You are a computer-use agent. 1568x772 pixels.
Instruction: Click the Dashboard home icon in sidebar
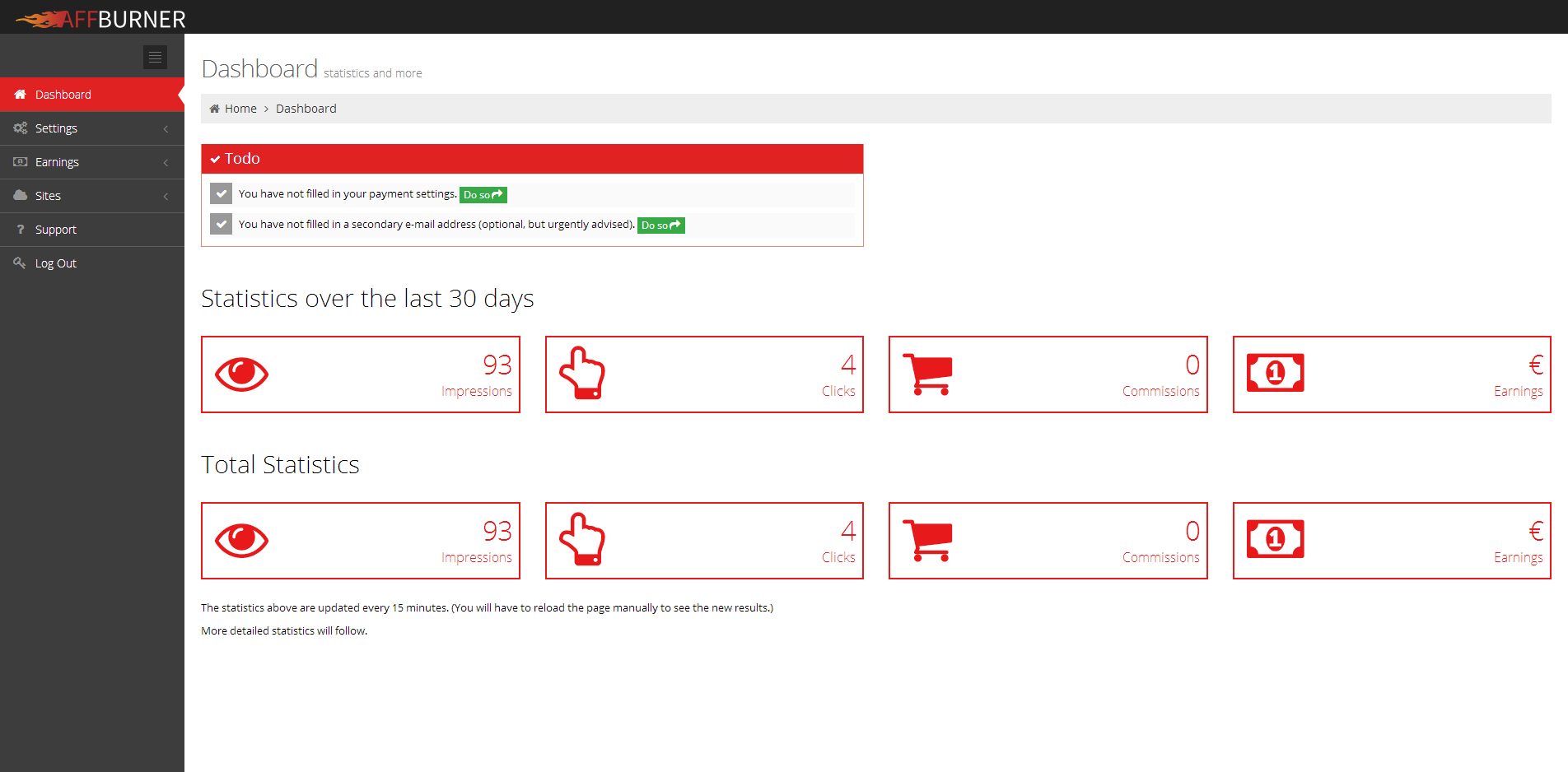click(x=21, y=95)
